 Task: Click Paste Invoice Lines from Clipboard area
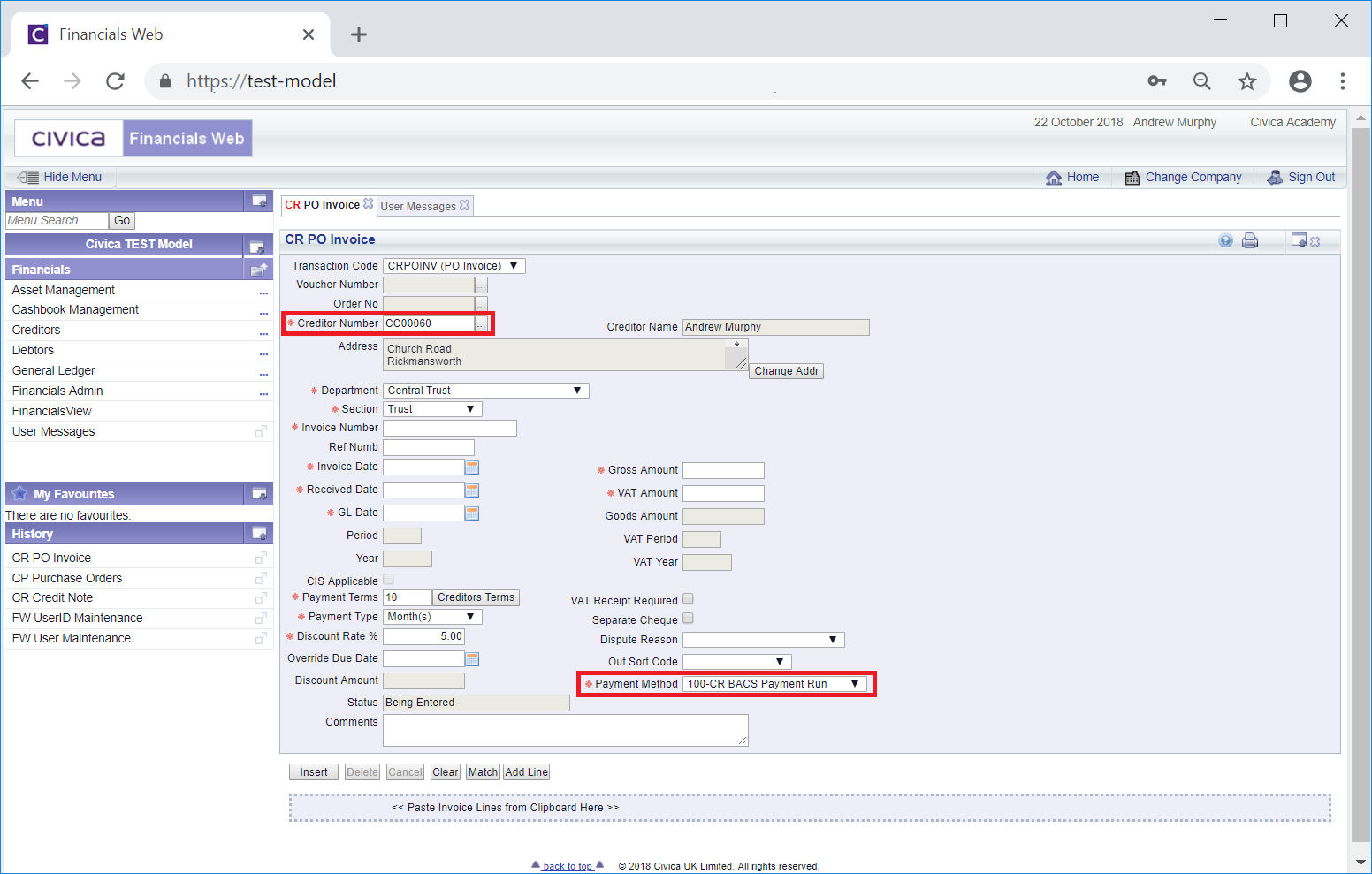coord(810,808)
